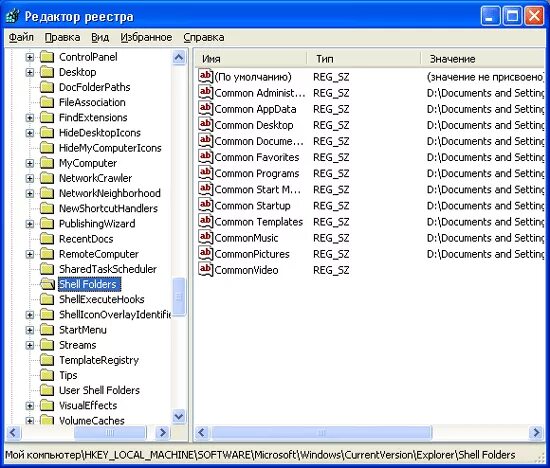Click the status bar registry path
This screenshot has width=550, height=468.
coord(260,455)
